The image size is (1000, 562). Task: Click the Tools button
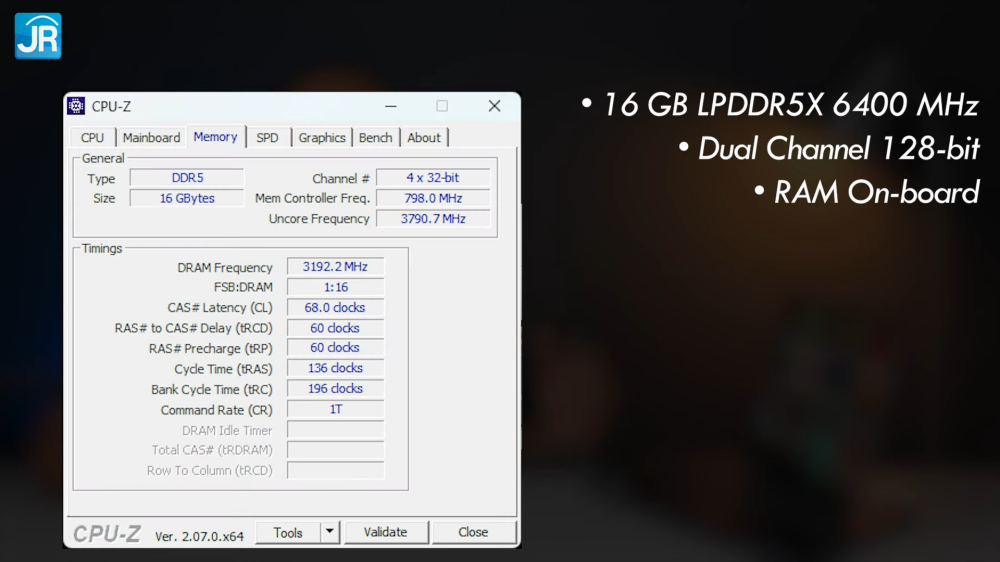[x=288, y=533]
